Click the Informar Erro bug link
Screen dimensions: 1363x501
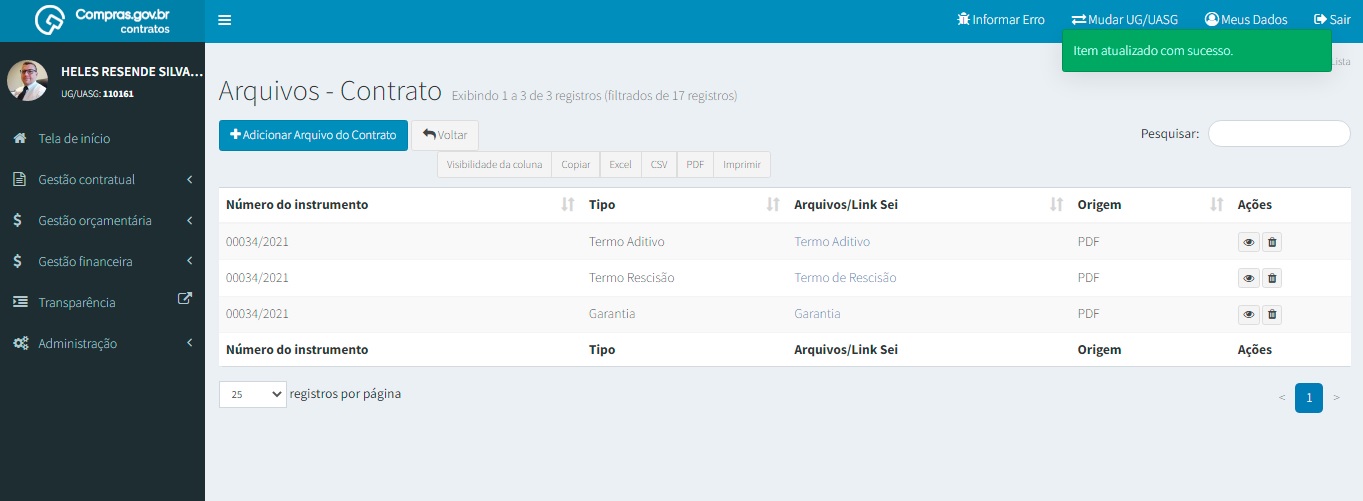click(1001, 19)
